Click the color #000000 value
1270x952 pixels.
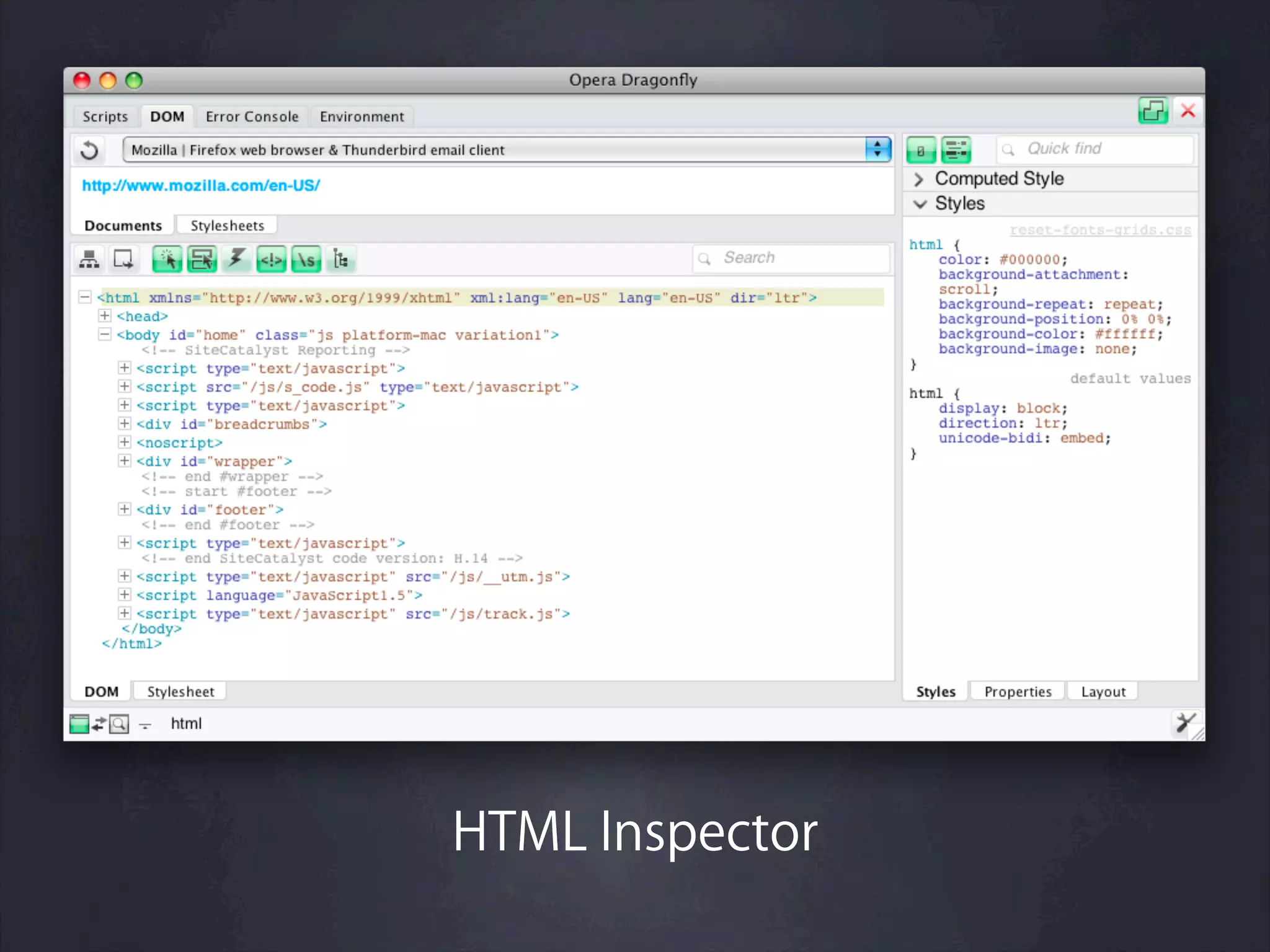tap(1029, 260)
